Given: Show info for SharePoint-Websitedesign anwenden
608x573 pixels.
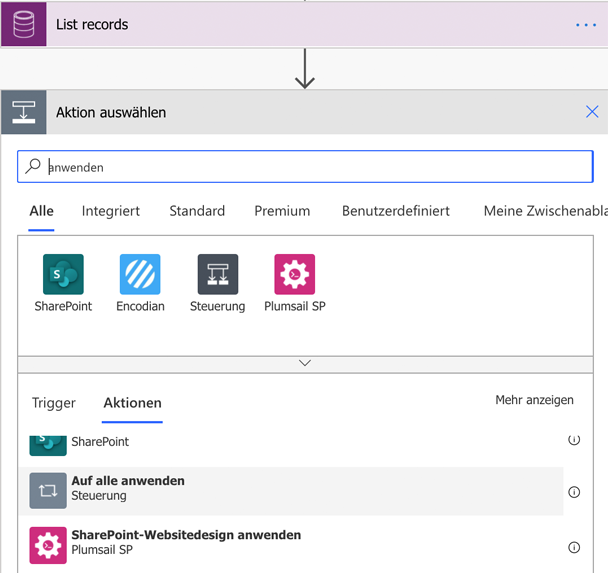Looking at the screenshot, I should point(574,547).
